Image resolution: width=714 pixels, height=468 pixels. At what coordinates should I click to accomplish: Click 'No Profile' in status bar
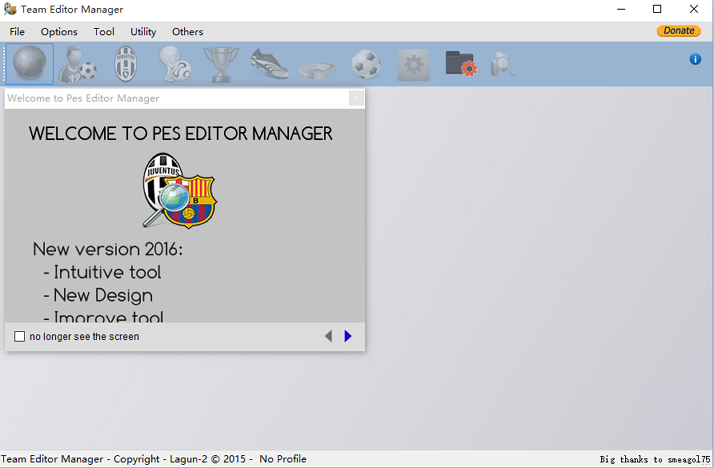283,459
